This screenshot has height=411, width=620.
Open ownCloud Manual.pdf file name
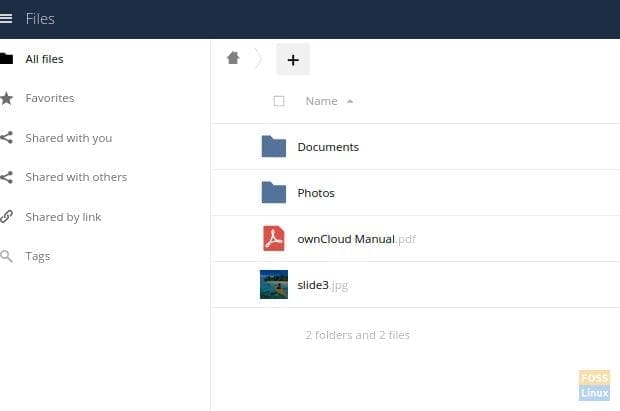click(357, 239)
